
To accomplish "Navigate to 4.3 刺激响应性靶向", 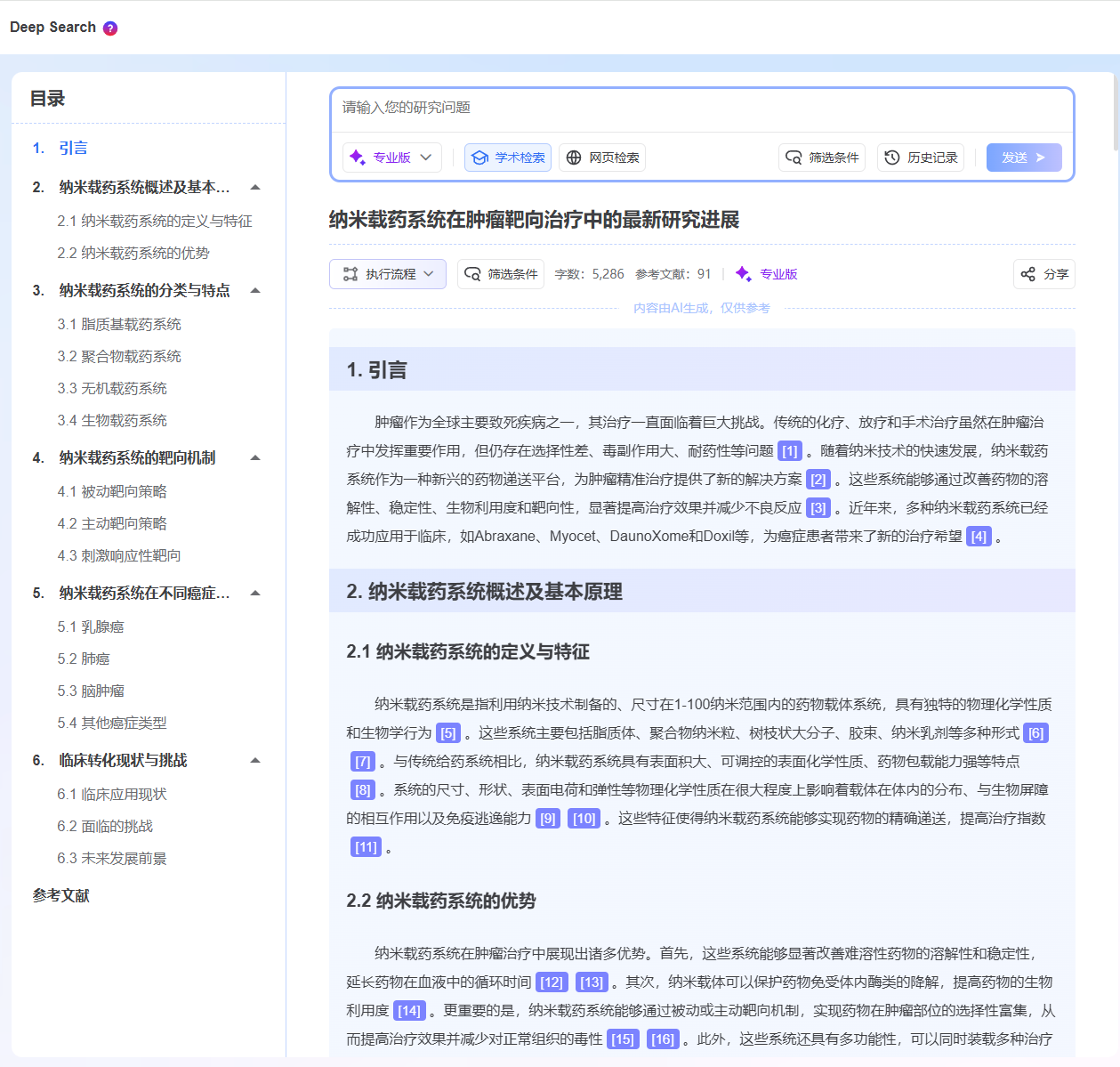I will coord(119,555).
